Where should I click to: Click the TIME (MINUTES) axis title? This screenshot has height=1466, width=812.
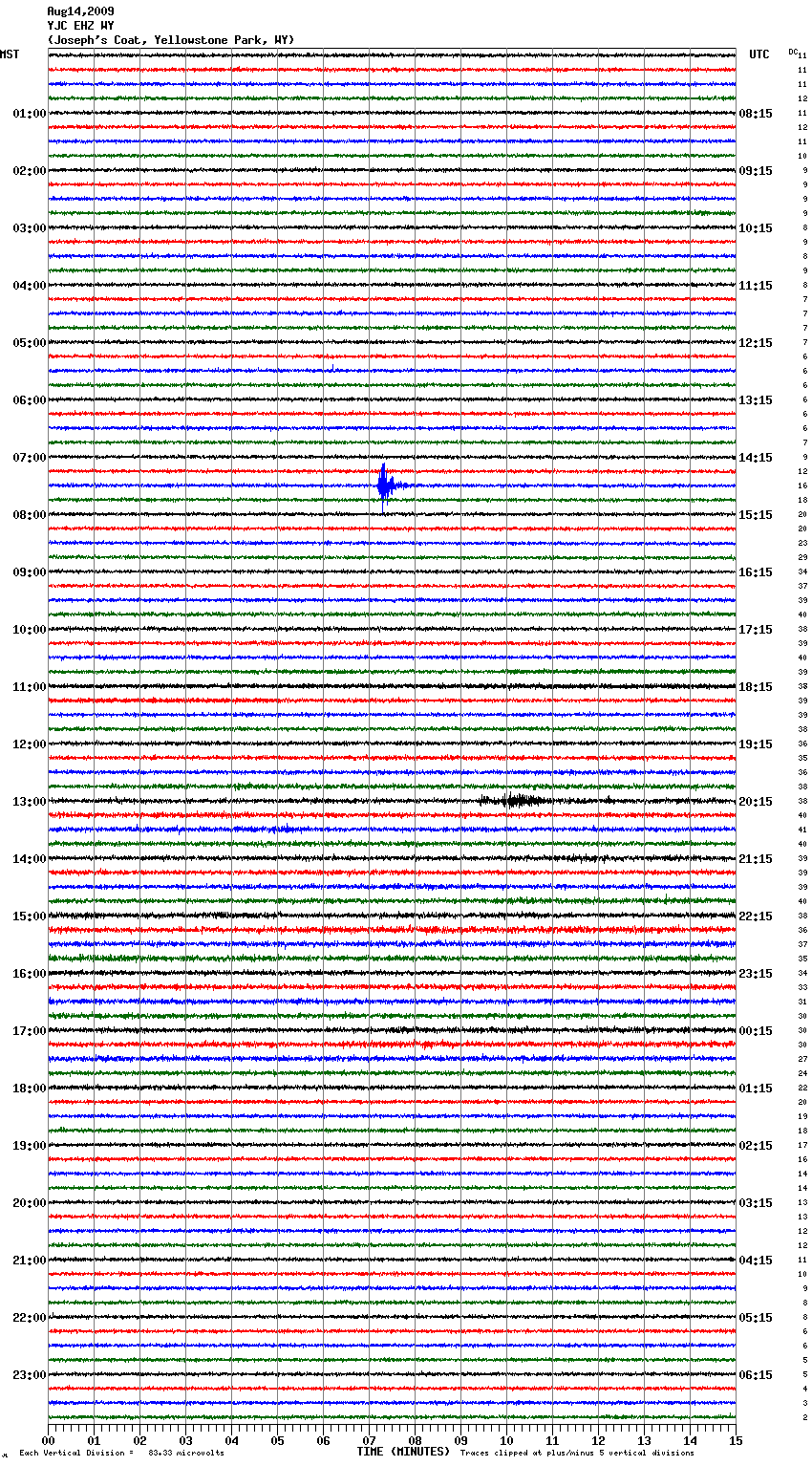coord(403,1452)
